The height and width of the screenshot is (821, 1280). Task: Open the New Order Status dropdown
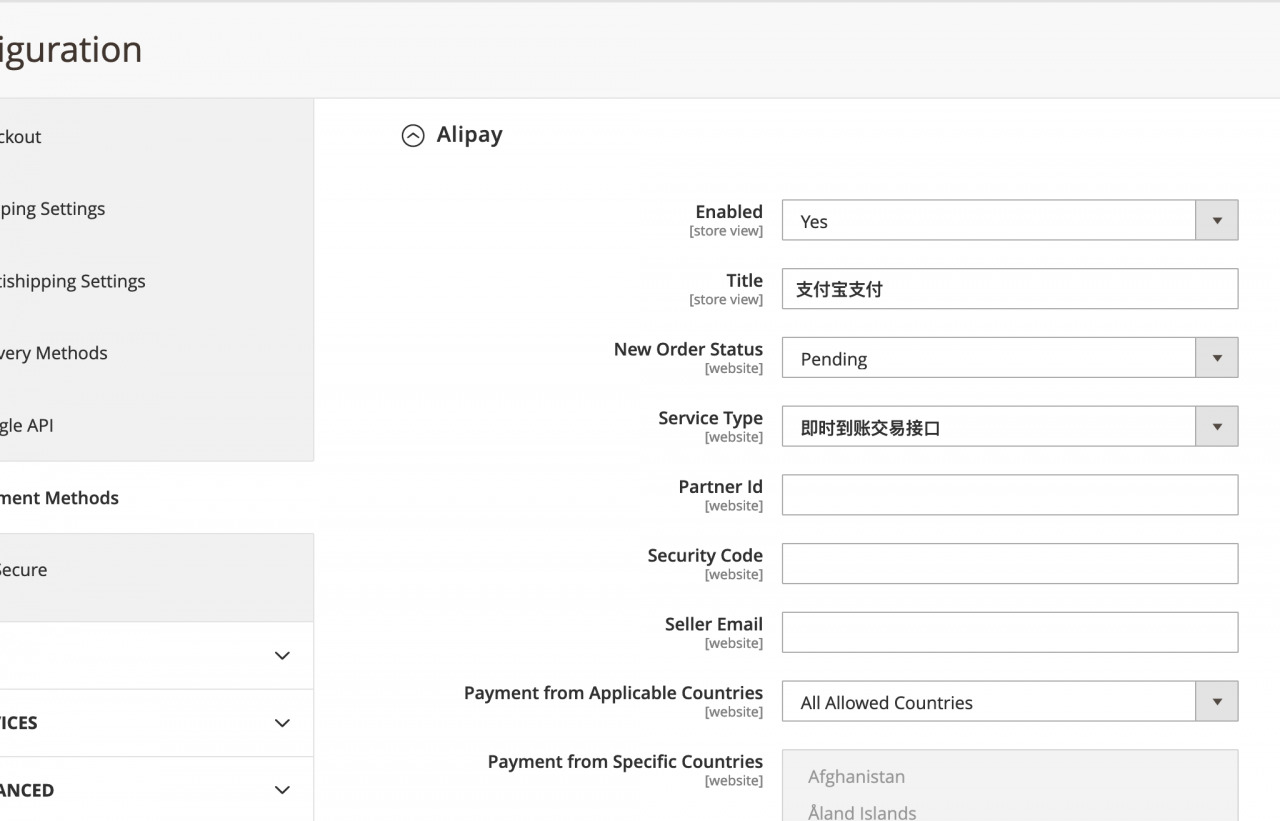click(1009, 358)
